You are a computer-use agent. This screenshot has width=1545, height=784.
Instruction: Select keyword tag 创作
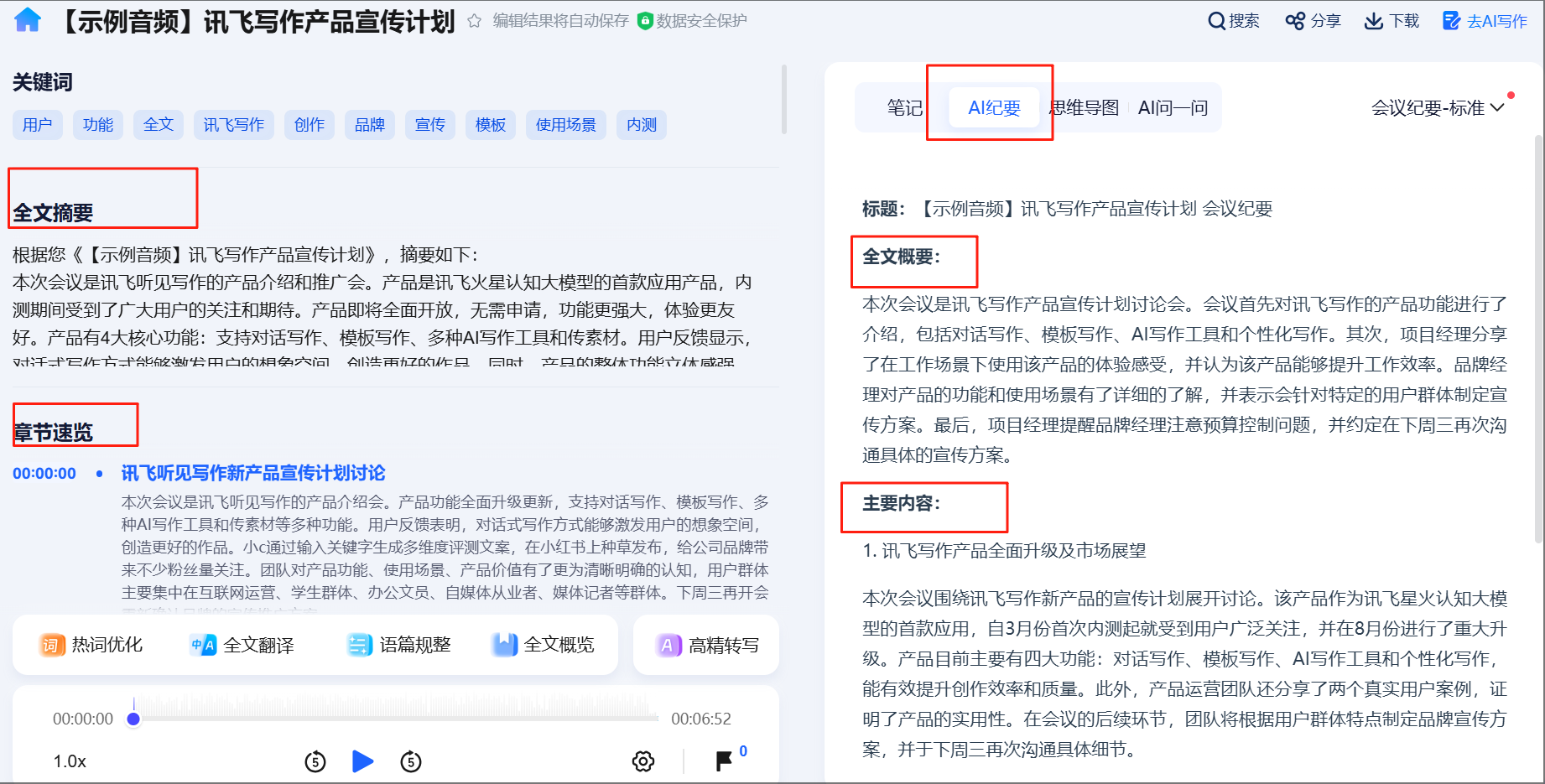point(310,125)
